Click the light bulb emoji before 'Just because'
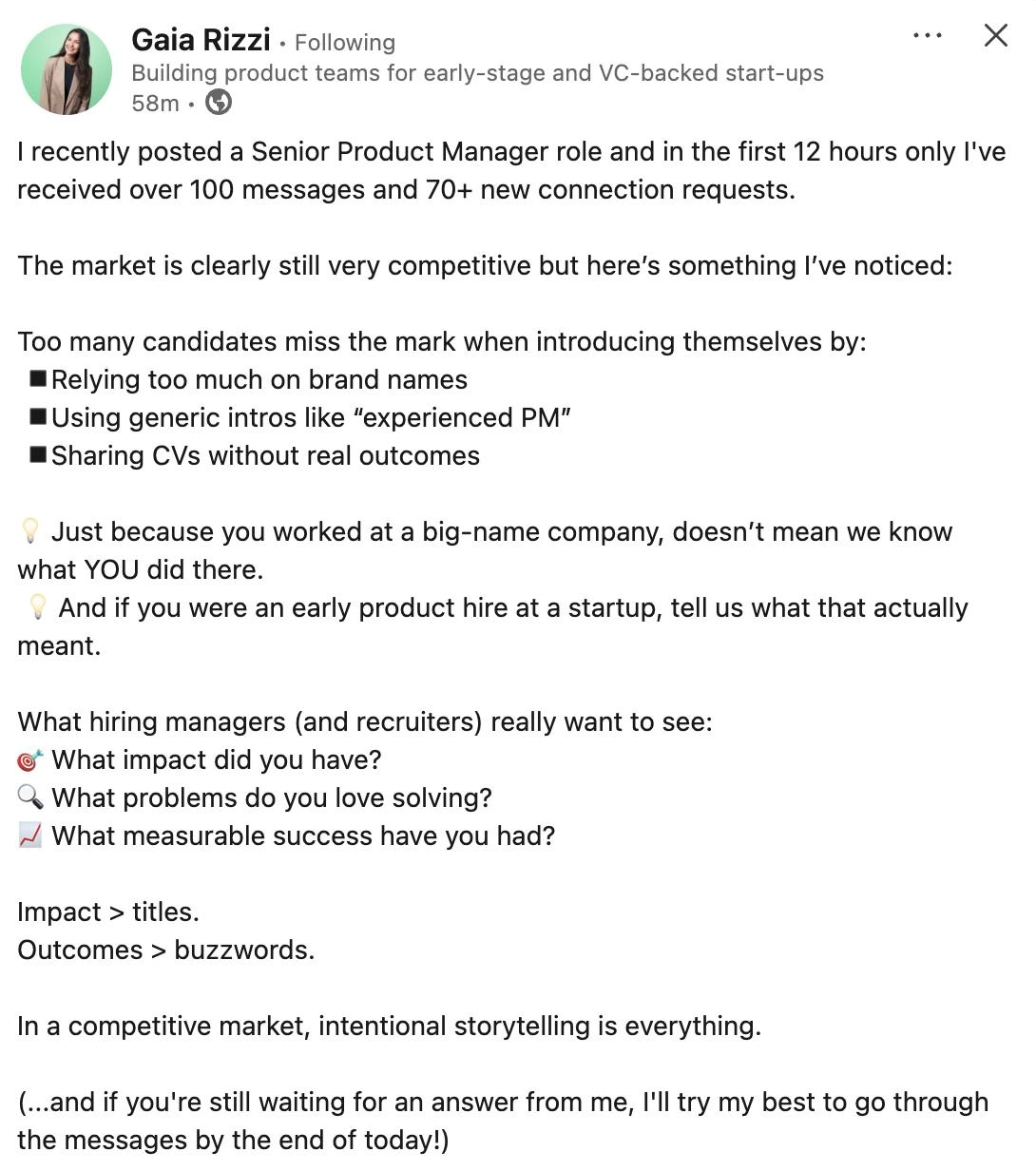Screen dimensions: 1036x1171 30,531
